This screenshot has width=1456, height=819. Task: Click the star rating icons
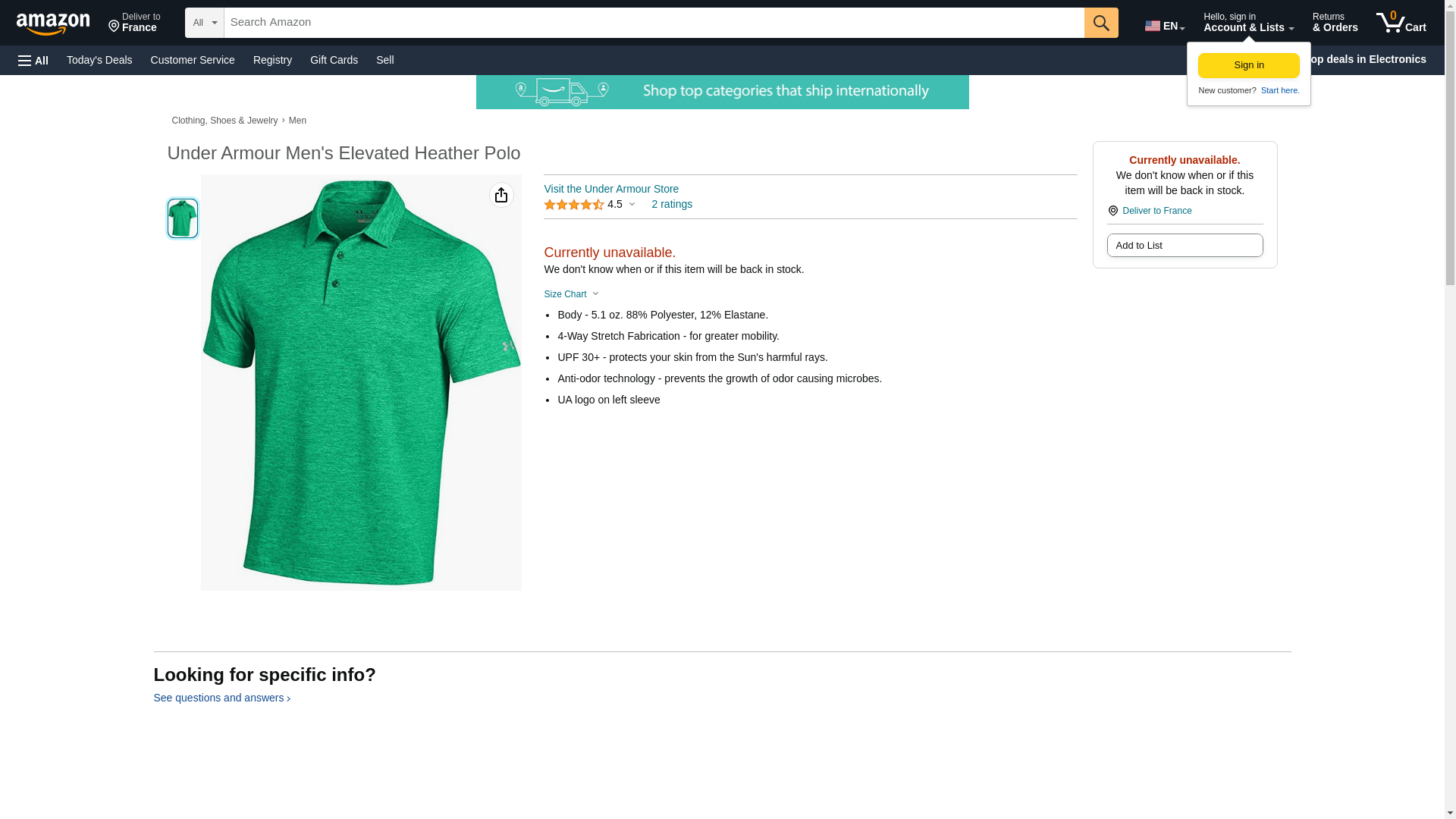click(x=574, y=205)
